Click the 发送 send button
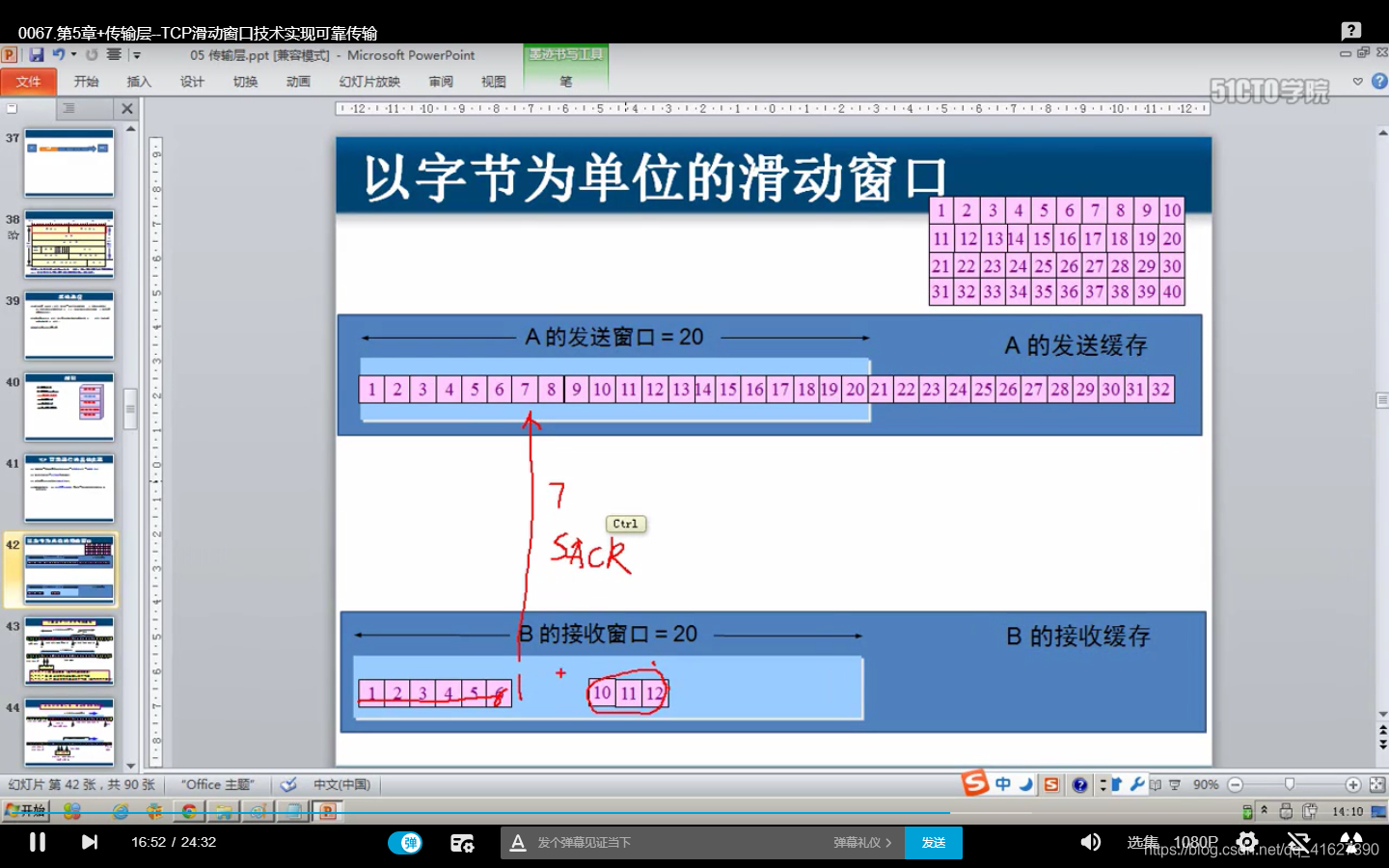 [x=934, y=843]
